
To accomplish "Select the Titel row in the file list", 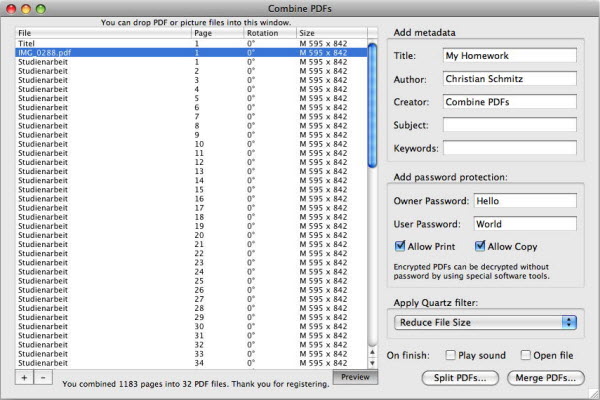I will (191, 43).
